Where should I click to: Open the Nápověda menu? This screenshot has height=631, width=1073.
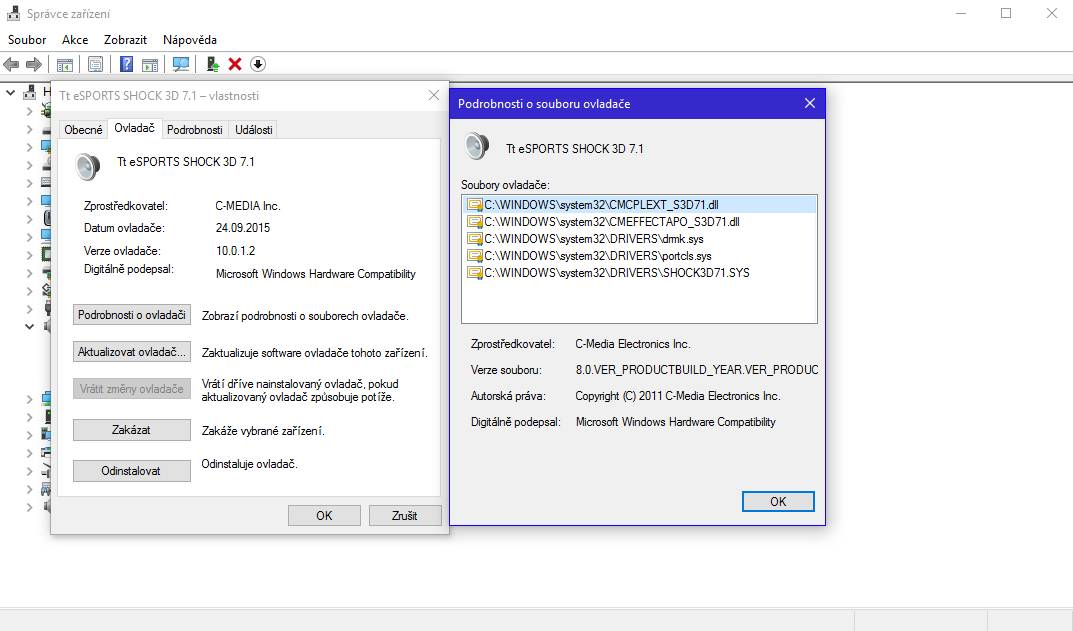(190, 40)
